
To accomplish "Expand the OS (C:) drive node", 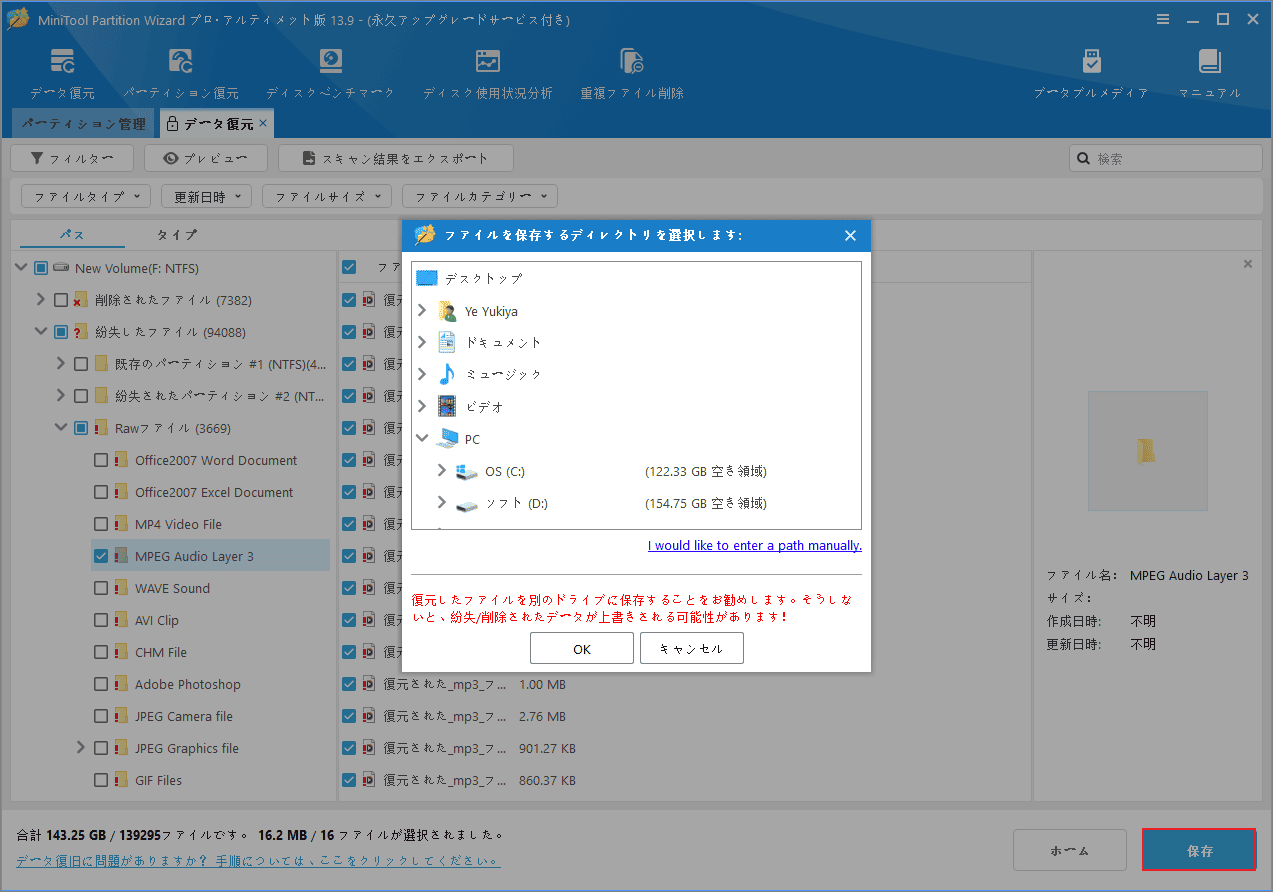I will coord(442,471).
